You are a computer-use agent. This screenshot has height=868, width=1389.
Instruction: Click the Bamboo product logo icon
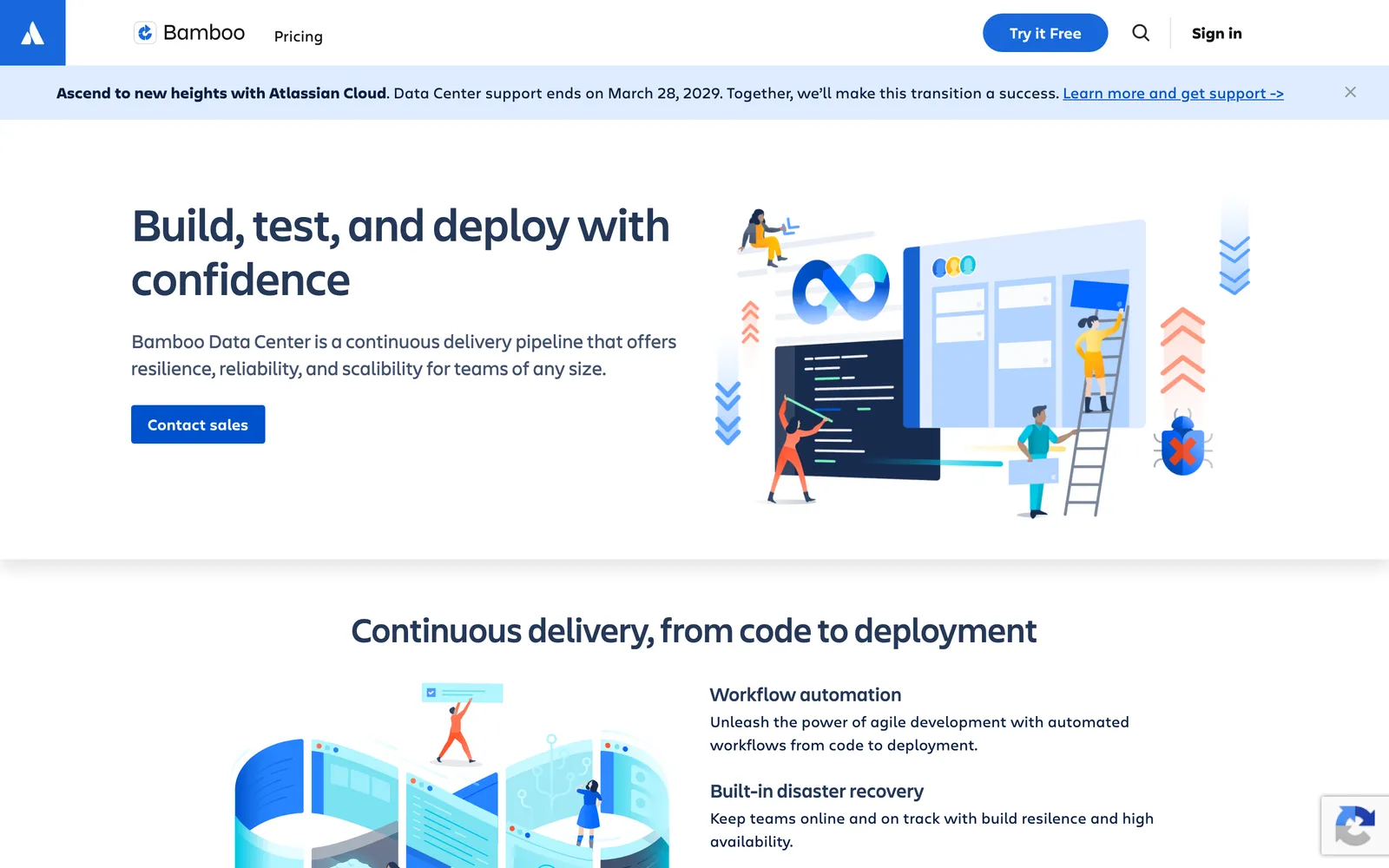[145, 33]
